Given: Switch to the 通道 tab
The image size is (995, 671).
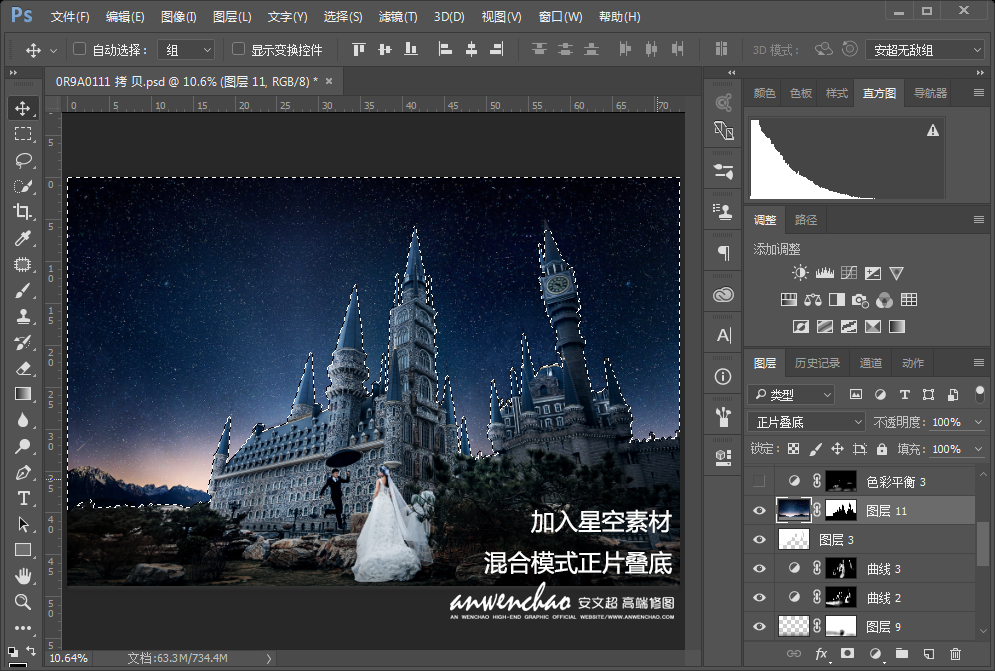Looking at the screenshot, I should pos(871,362).
